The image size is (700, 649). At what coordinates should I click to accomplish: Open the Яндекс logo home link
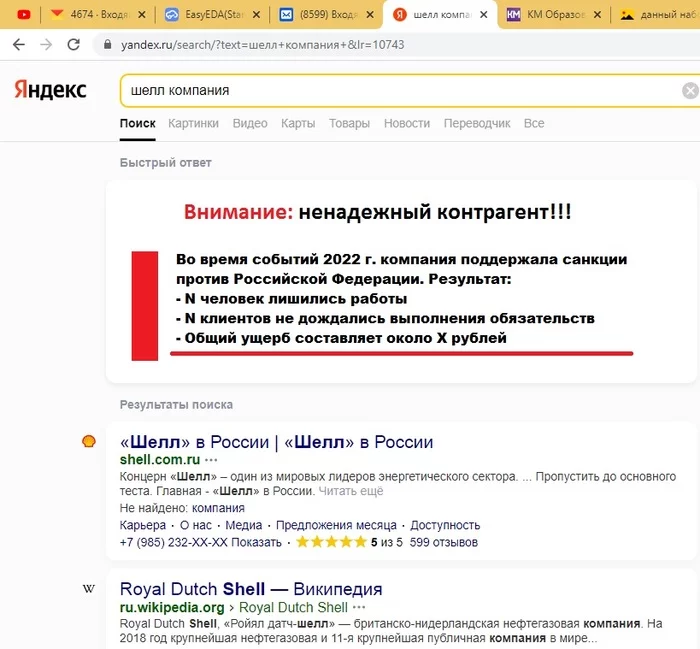click(50, 89)
